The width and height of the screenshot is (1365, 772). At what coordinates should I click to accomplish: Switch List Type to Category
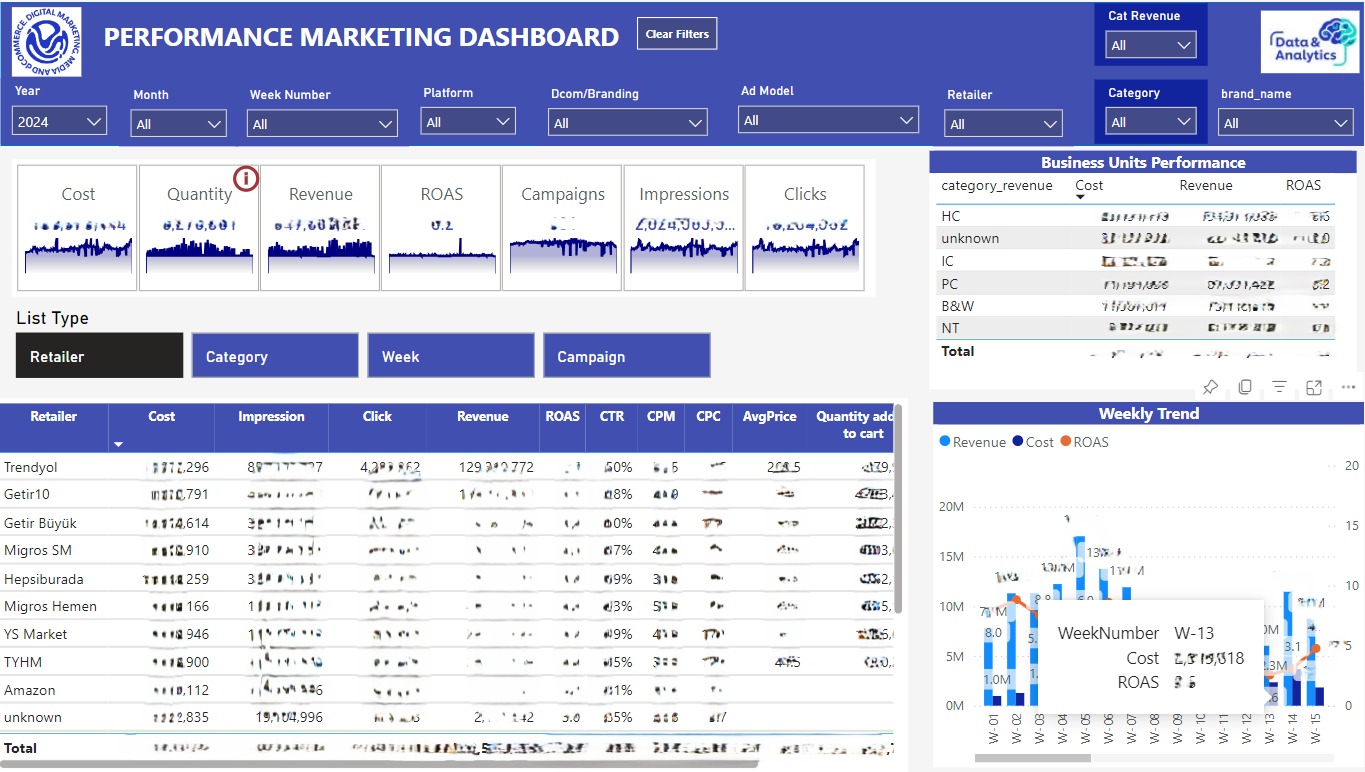(x=274, y=355)
